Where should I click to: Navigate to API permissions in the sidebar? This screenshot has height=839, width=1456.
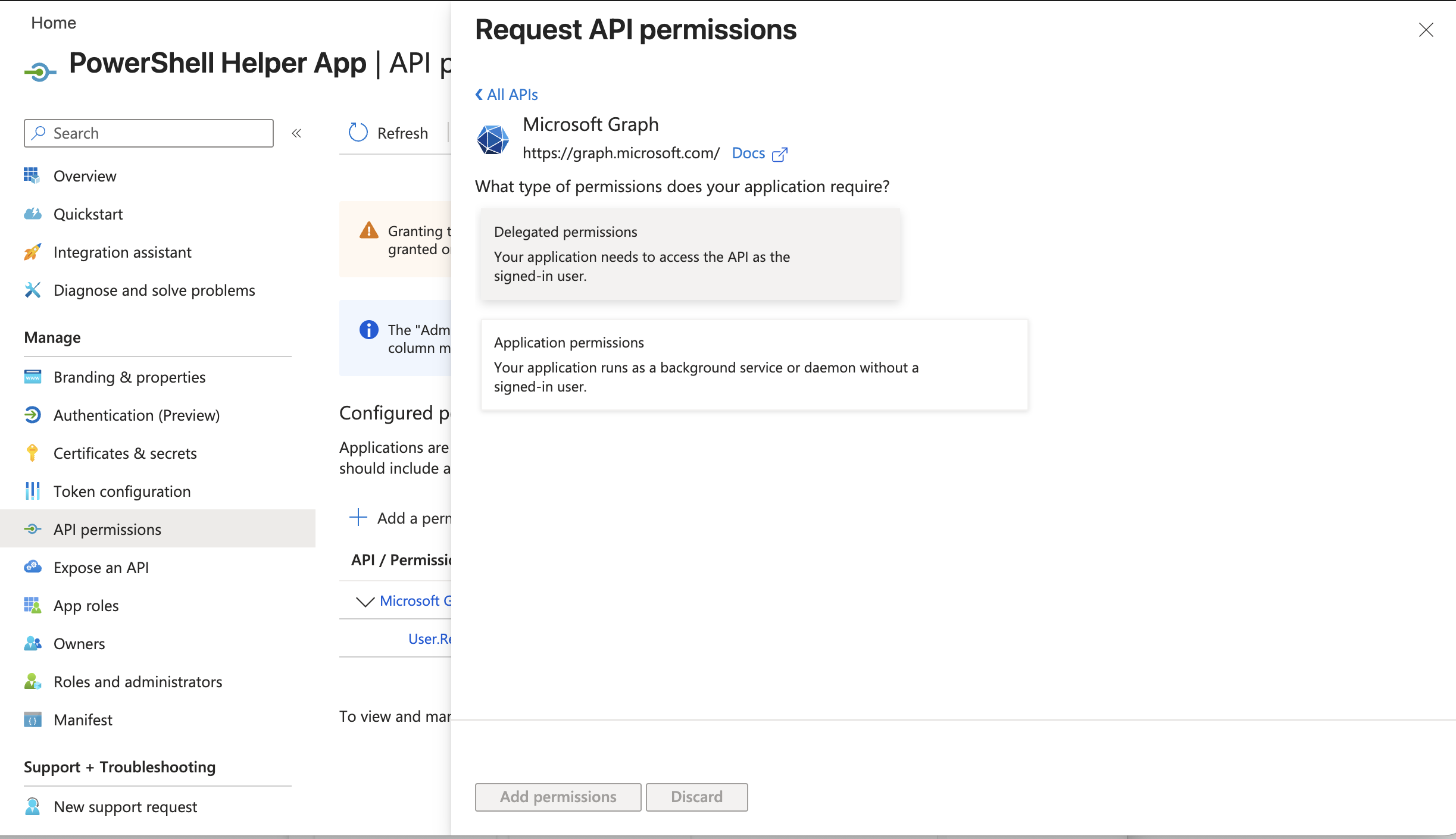click(x=107, y=529)
